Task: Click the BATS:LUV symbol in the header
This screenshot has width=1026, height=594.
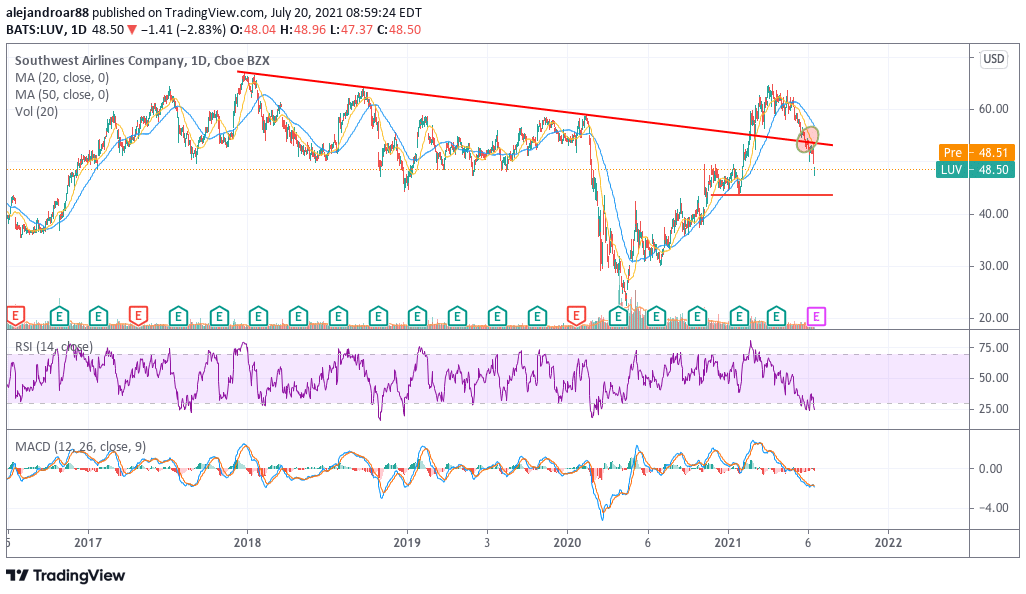Action: click(33, 29)
